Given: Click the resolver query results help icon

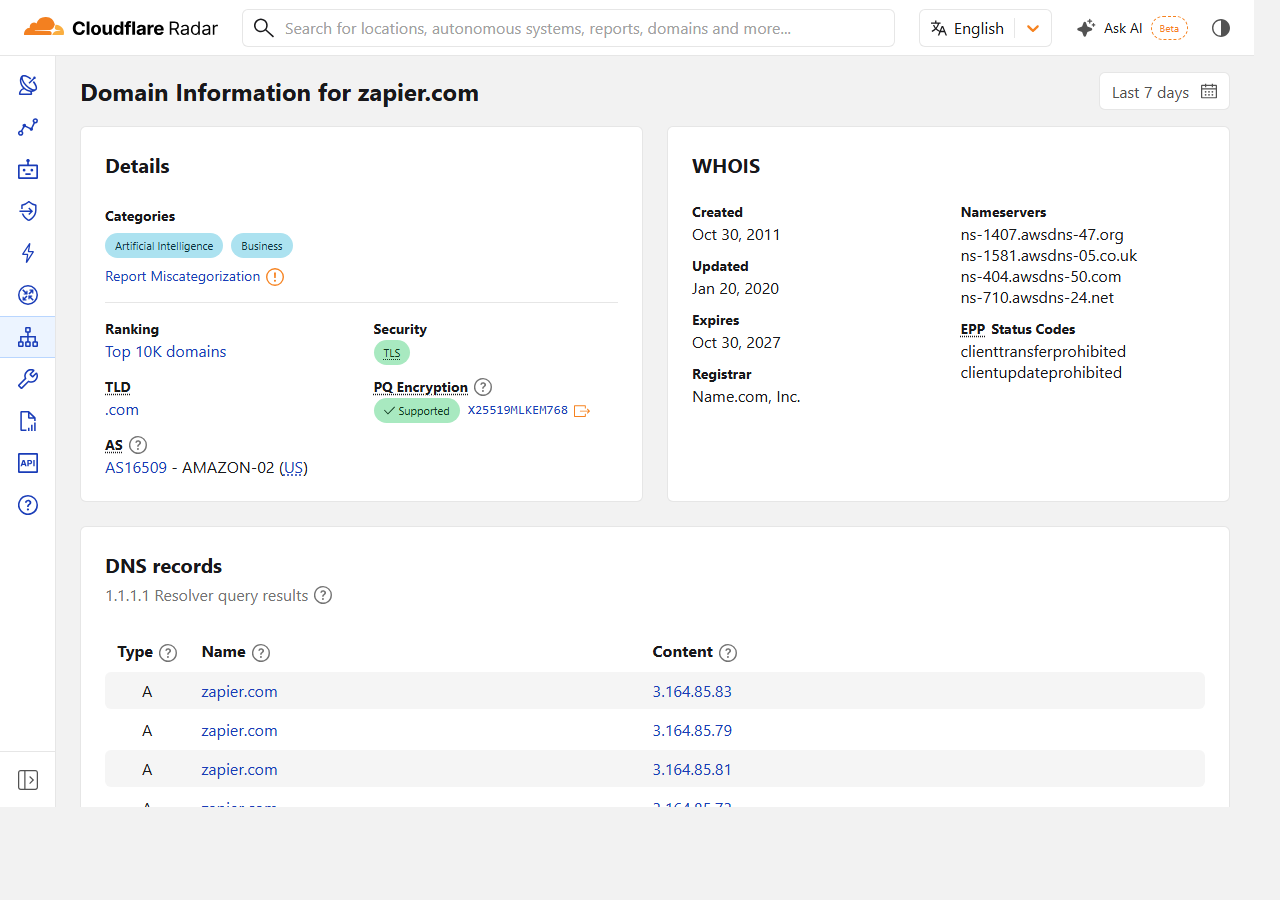Looking at the screenshot, I should coord(323,595).
